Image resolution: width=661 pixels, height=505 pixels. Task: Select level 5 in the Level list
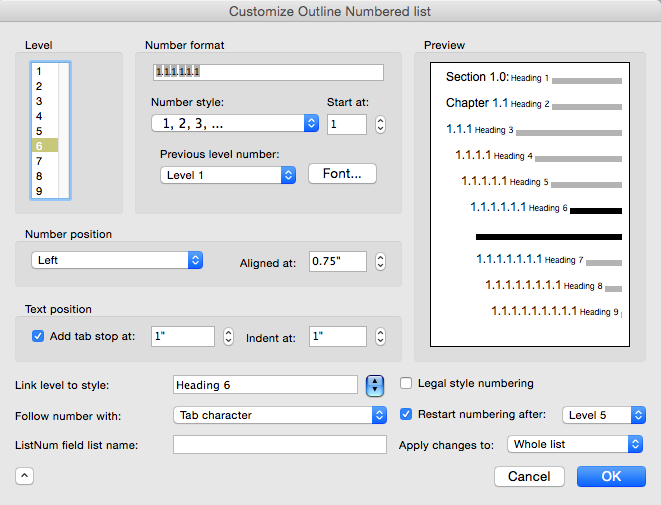point(45,131)
